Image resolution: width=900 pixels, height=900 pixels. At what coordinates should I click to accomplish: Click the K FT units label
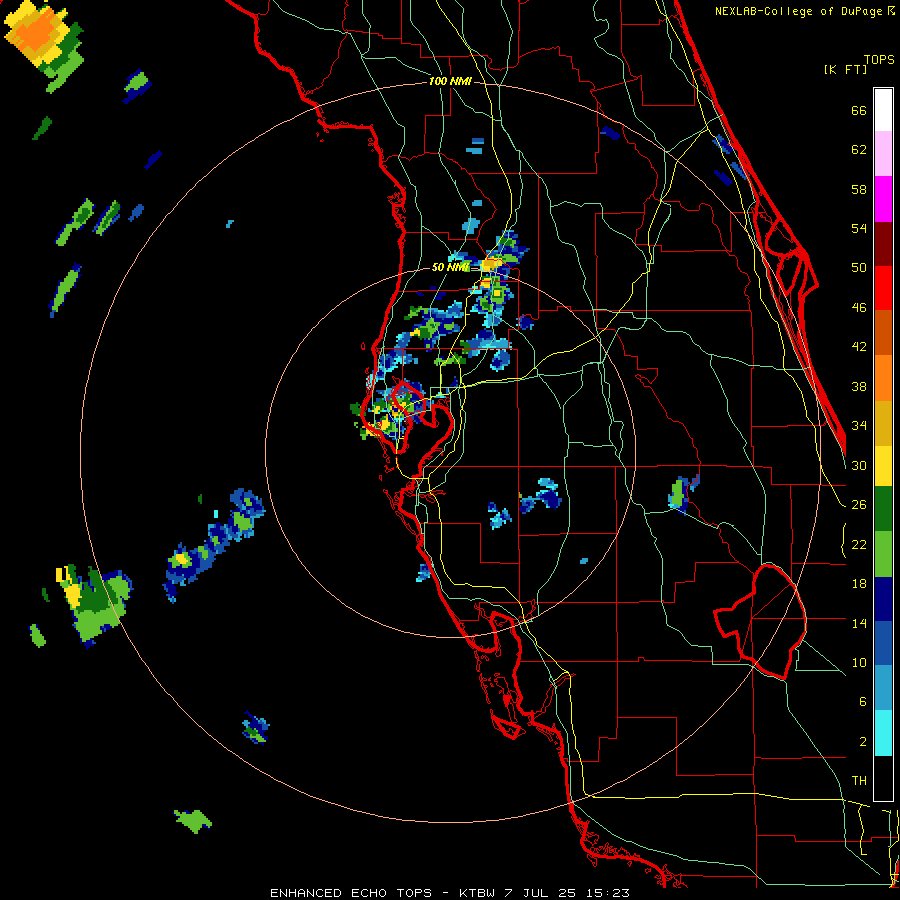(845, 70)
